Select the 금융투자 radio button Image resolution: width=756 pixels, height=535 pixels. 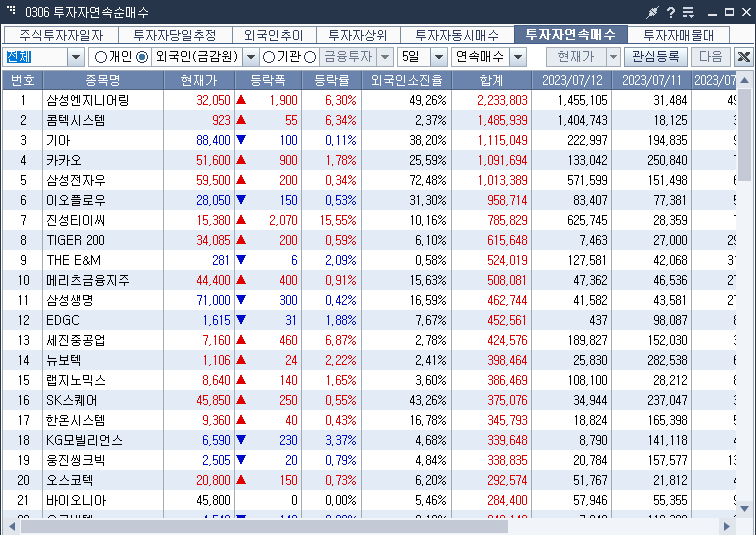[x=310, y=57]
